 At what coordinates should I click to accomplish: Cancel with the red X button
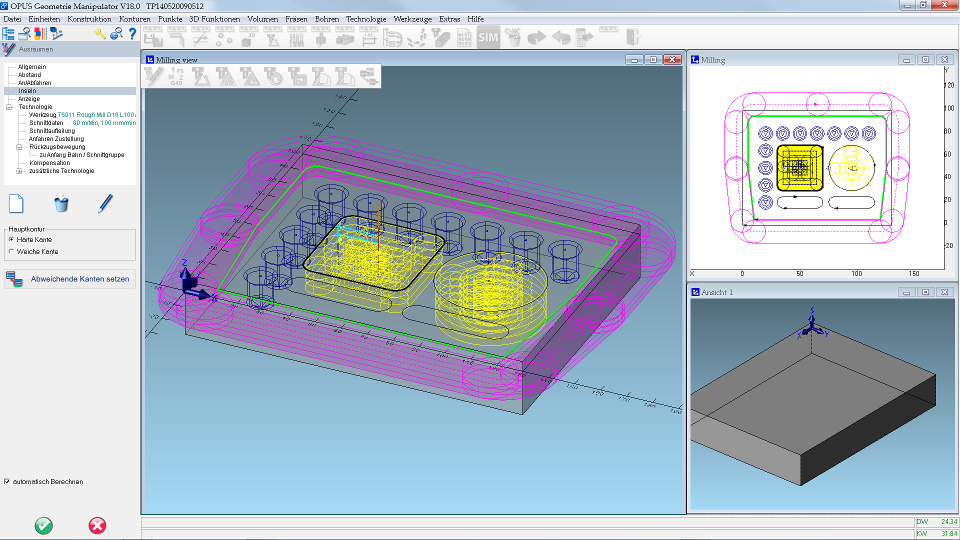(97, 525)
